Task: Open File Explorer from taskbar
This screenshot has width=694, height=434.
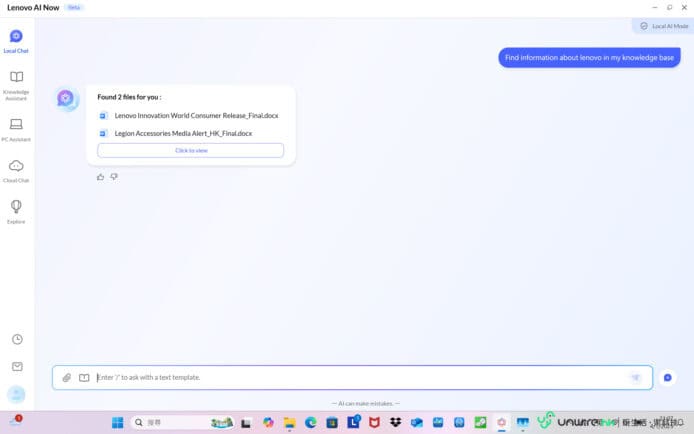Action: [x=289, y=422]
